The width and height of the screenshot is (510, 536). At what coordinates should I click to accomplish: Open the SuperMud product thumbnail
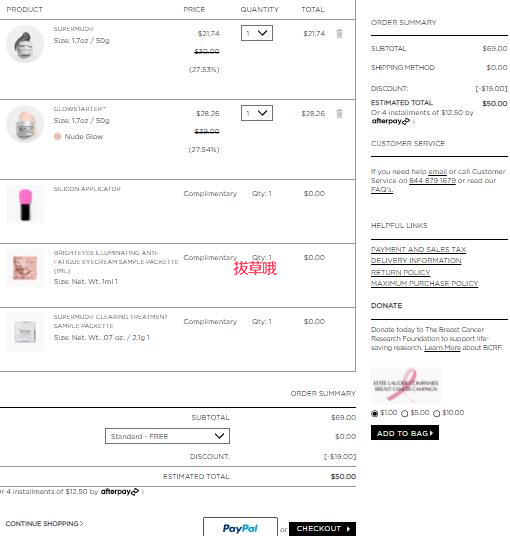pos(25,44)
